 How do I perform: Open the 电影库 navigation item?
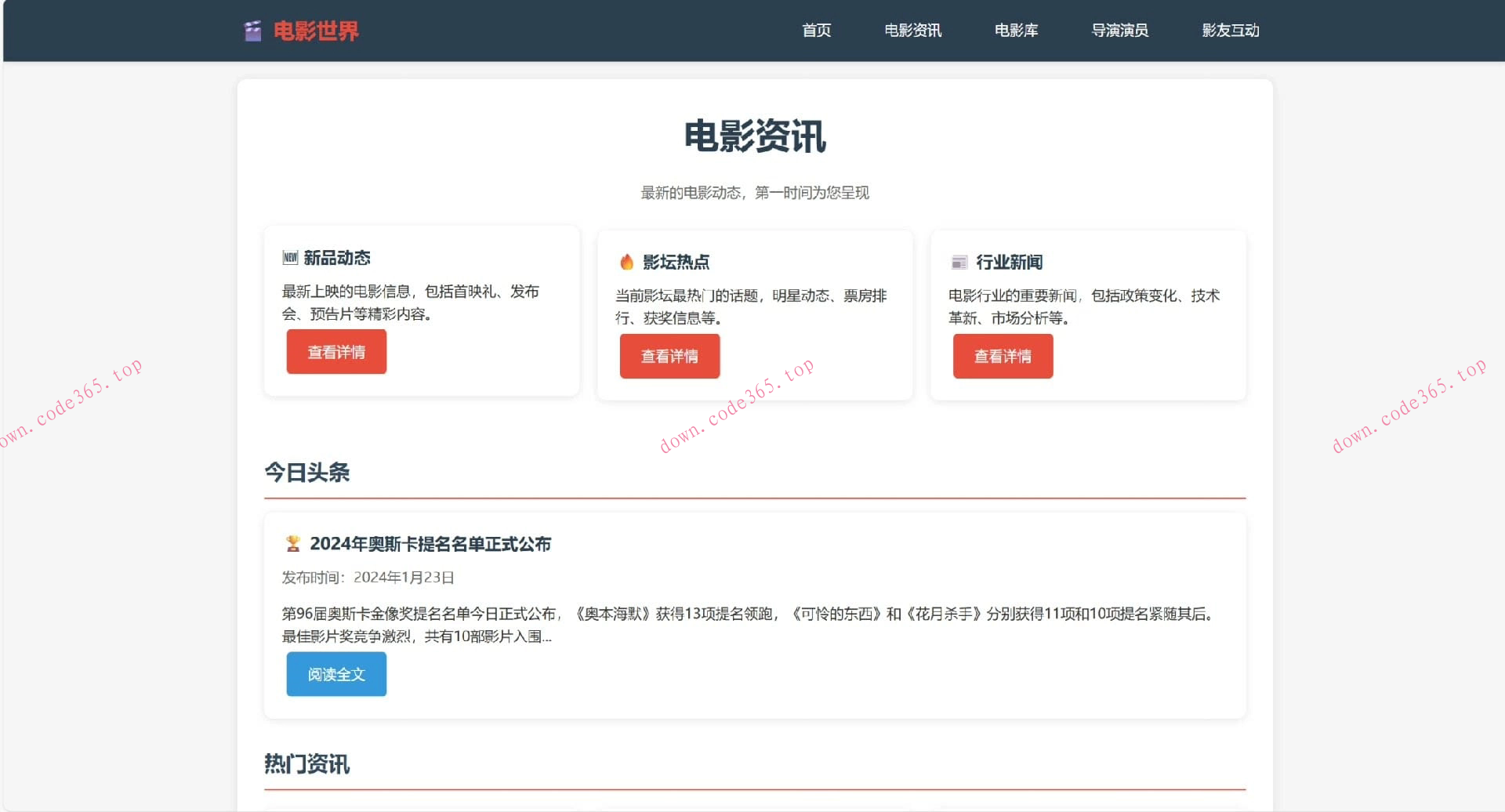point(1015,30)
